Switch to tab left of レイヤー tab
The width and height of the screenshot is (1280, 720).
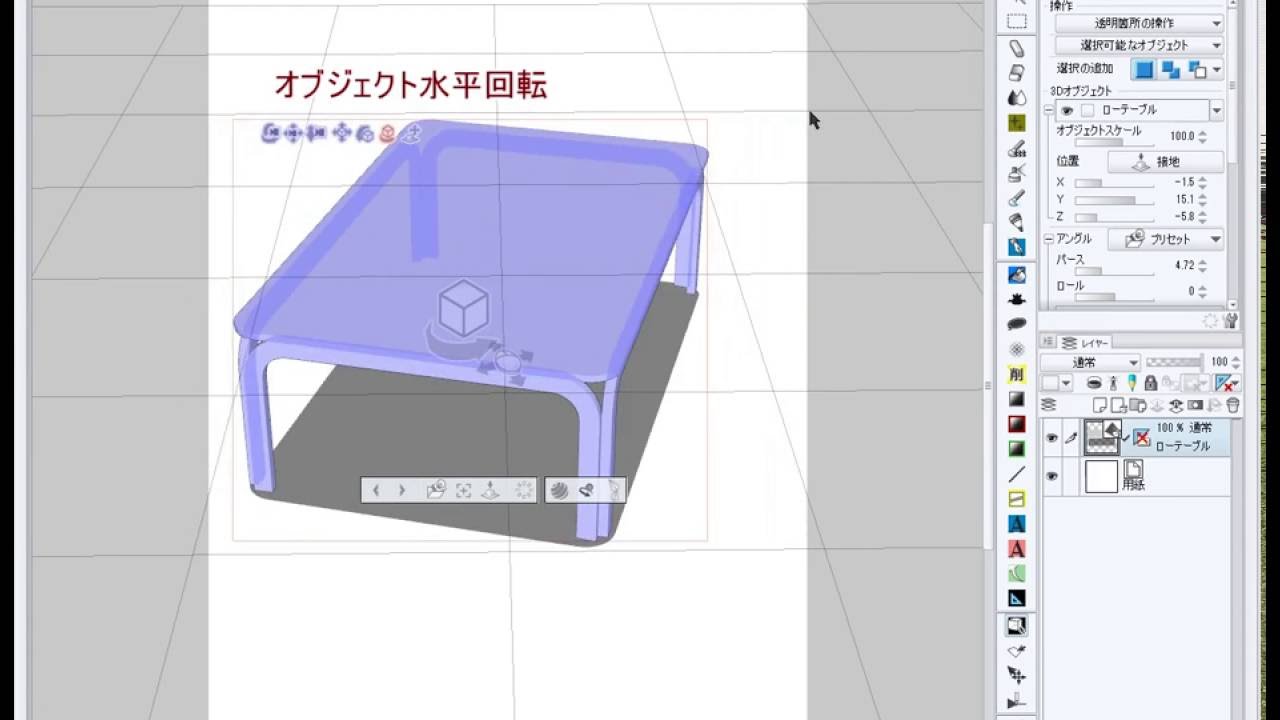1050,342
